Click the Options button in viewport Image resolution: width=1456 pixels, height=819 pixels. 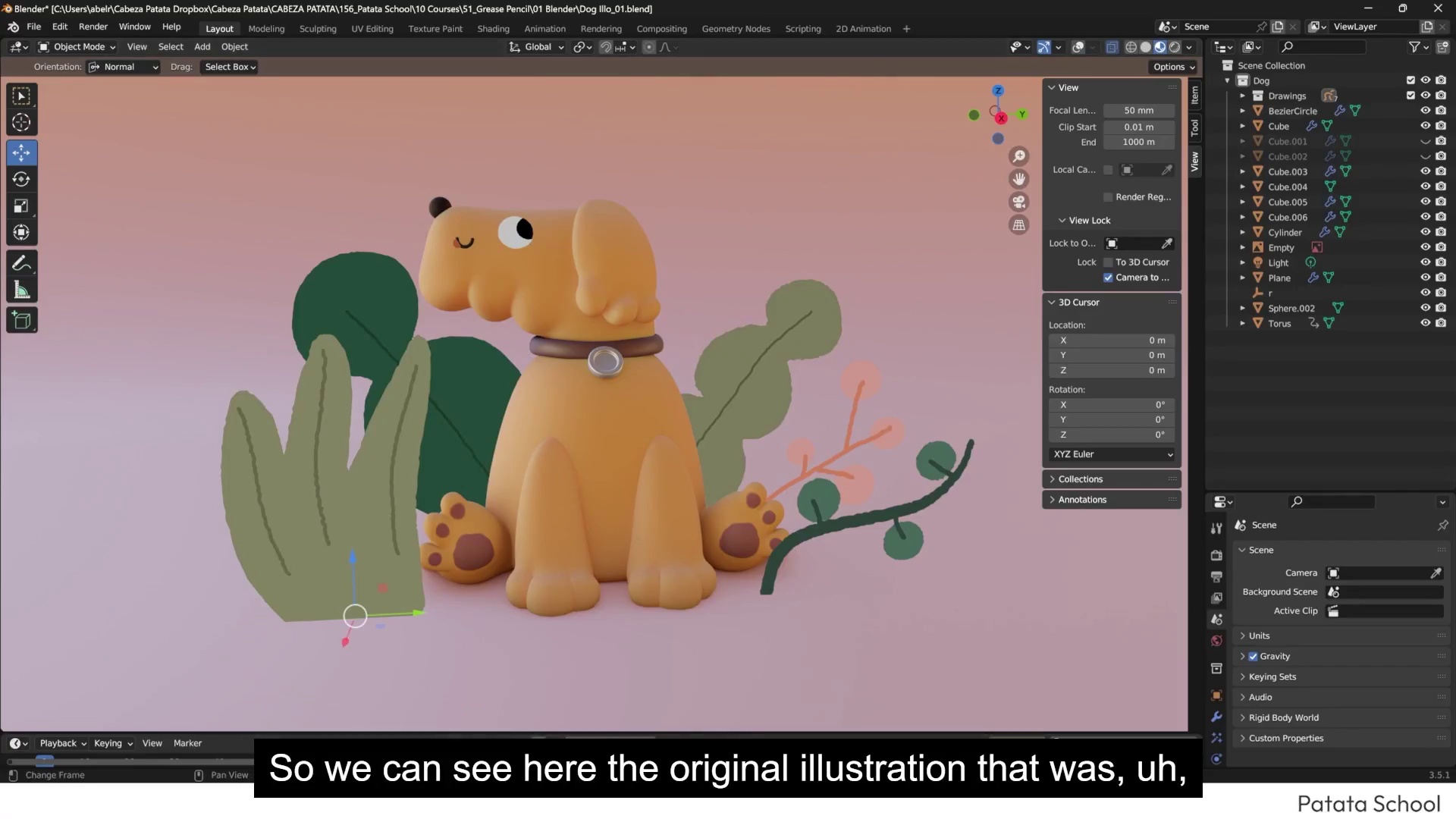click(x=1173, y=67)
